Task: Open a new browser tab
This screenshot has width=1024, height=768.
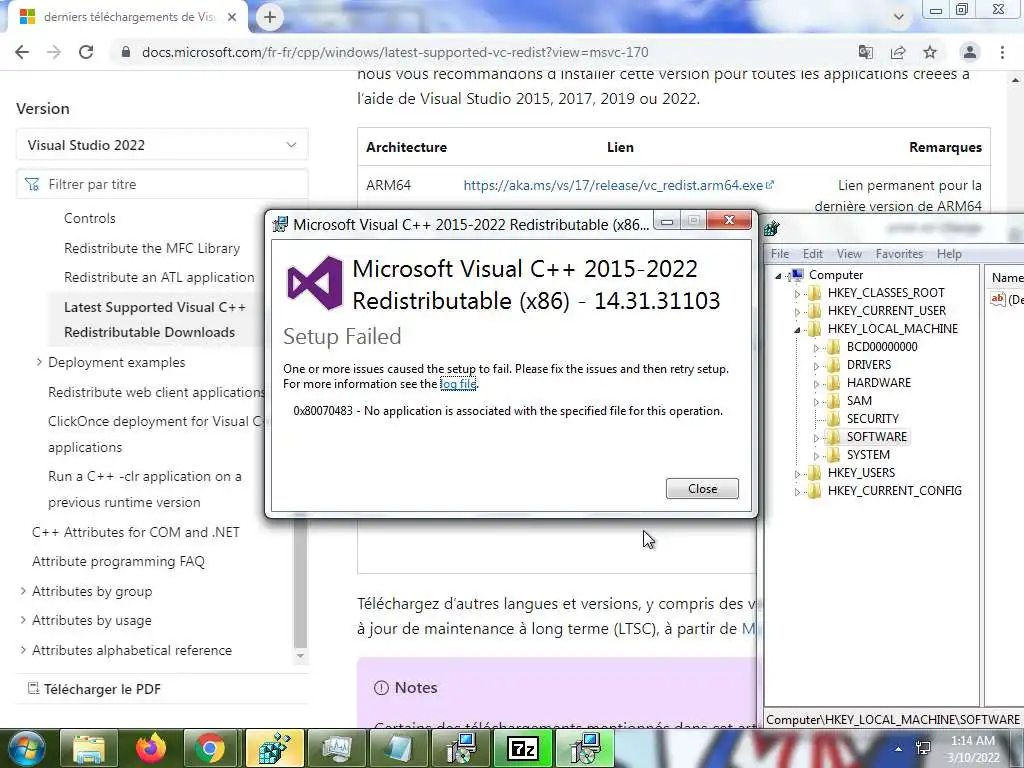Action: [270, 17]
